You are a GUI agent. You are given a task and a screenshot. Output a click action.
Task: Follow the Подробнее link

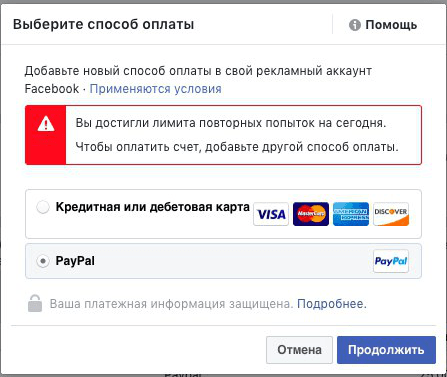332,304
